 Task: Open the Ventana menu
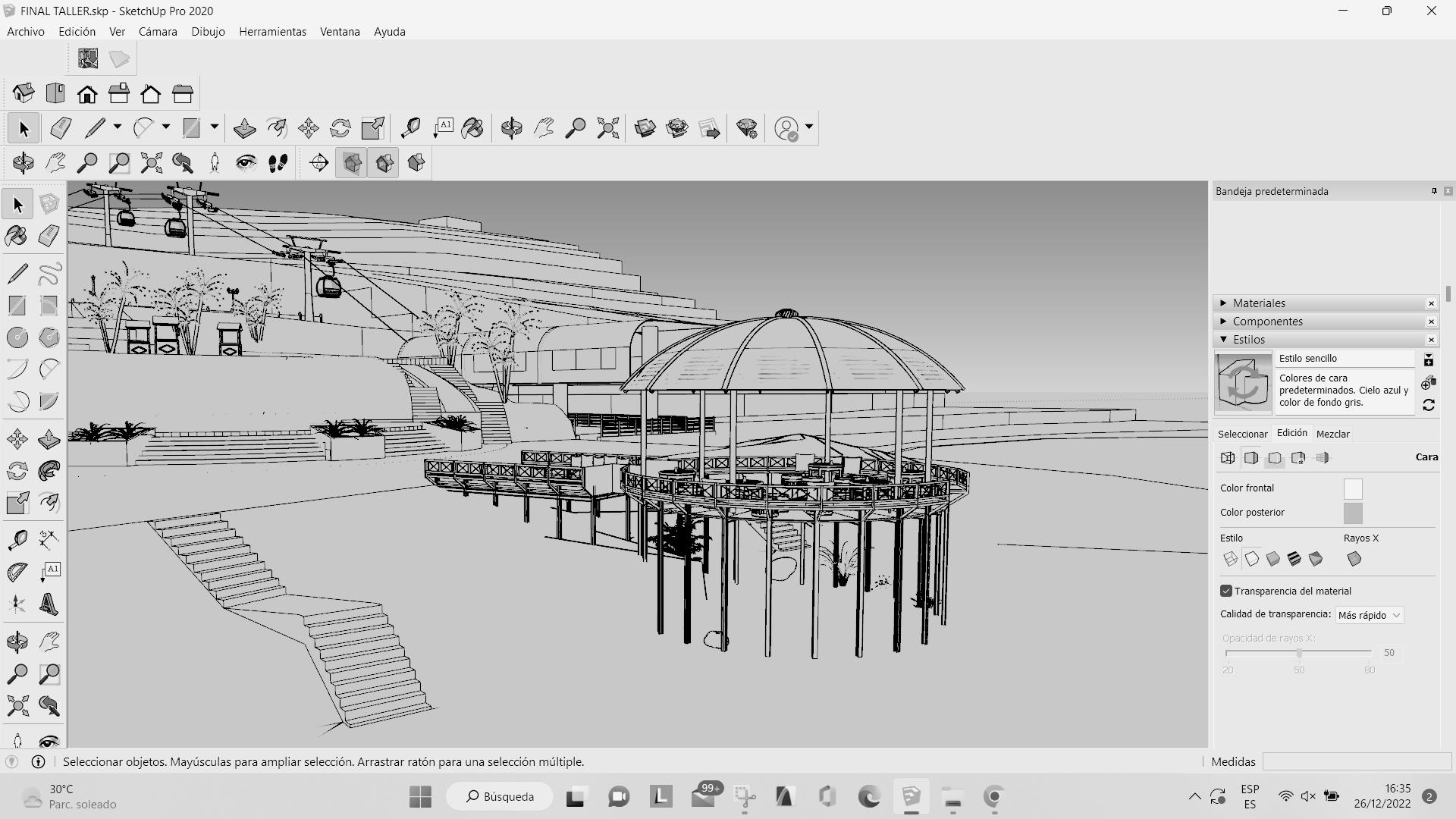pos(340,32)
